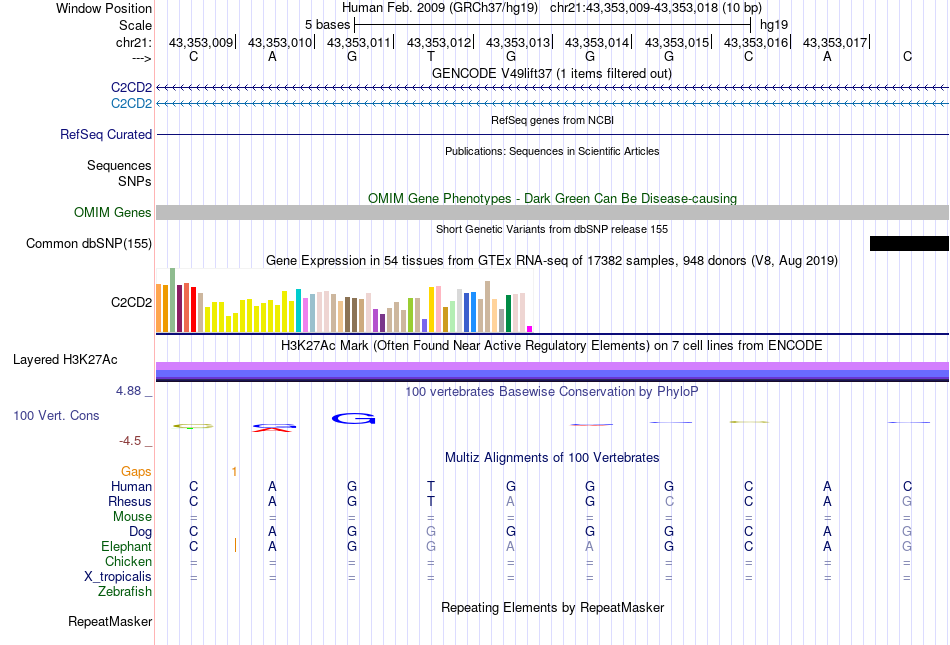Click the Elephant alignment row label

[127, 546]
